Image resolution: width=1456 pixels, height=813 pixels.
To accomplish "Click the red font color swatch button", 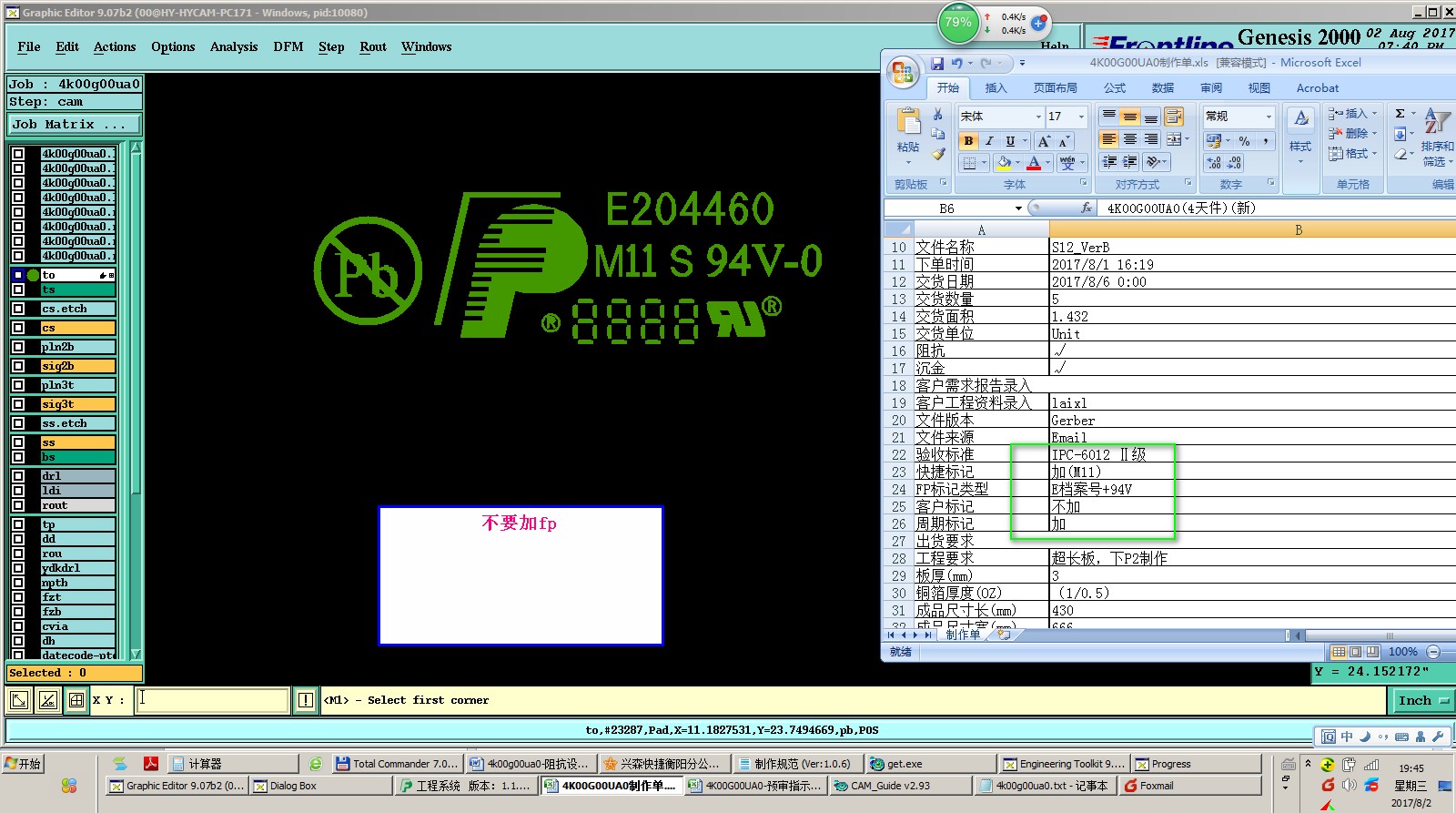I will pos(1034,163).
